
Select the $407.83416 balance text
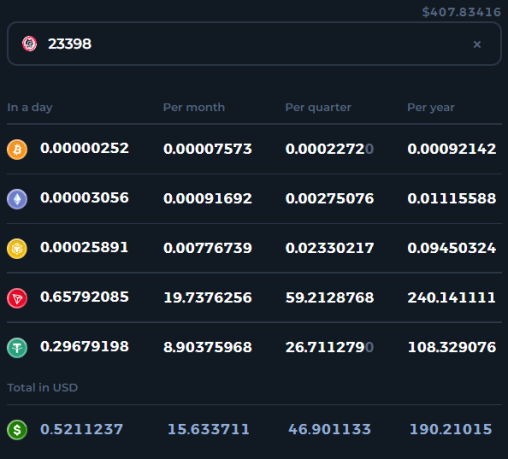461,12
